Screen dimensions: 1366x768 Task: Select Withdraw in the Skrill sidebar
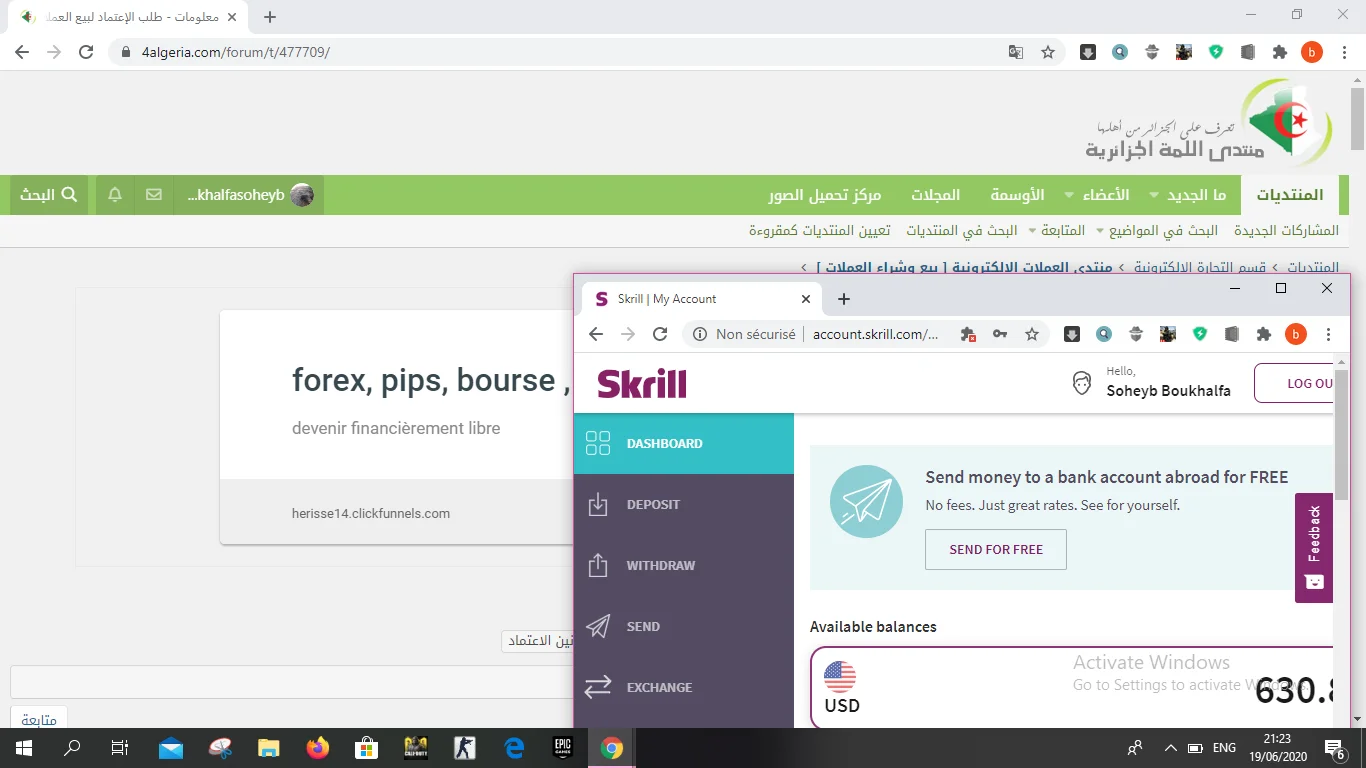click(660, 566)
